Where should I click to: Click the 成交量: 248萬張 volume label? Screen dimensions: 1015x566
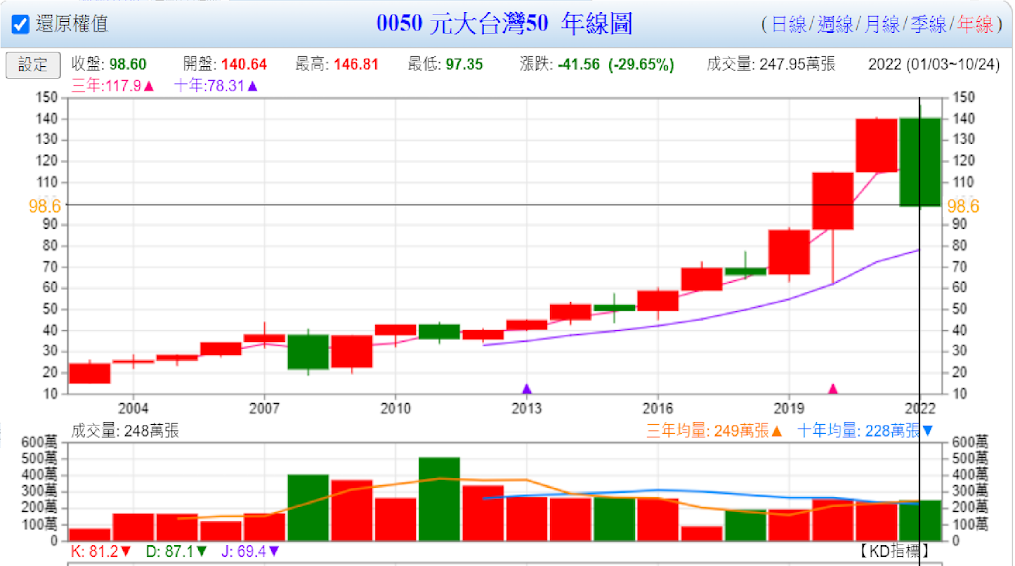point(124,431)
